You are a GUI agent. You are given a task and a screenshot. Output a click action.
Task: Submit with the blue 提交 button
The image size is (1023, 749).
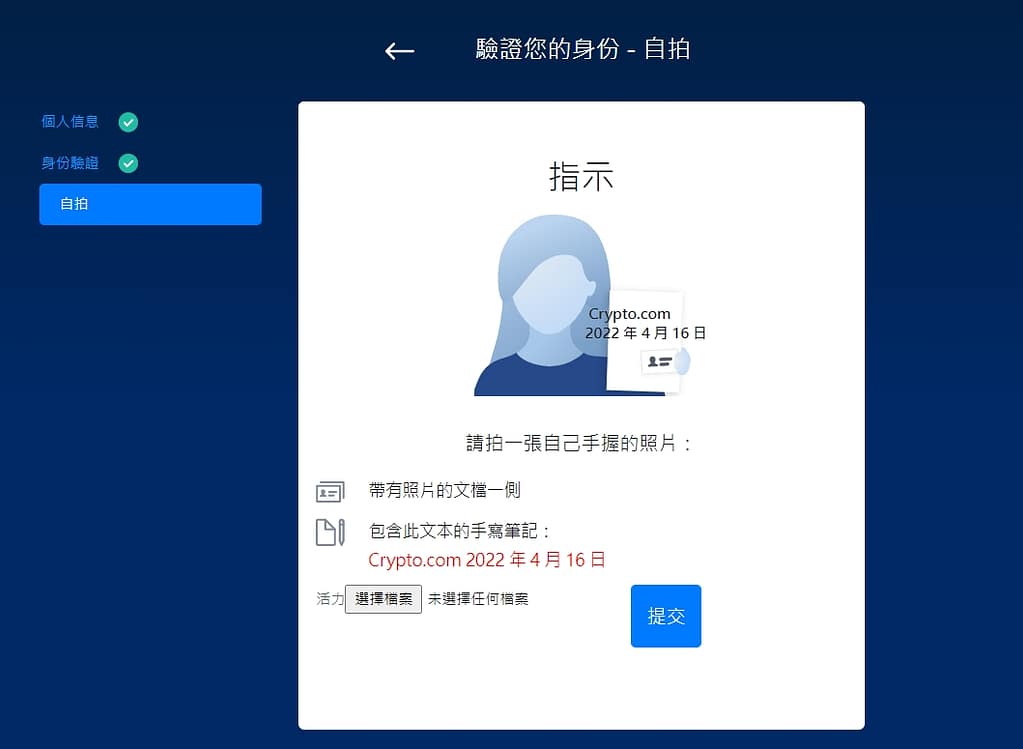665,616
